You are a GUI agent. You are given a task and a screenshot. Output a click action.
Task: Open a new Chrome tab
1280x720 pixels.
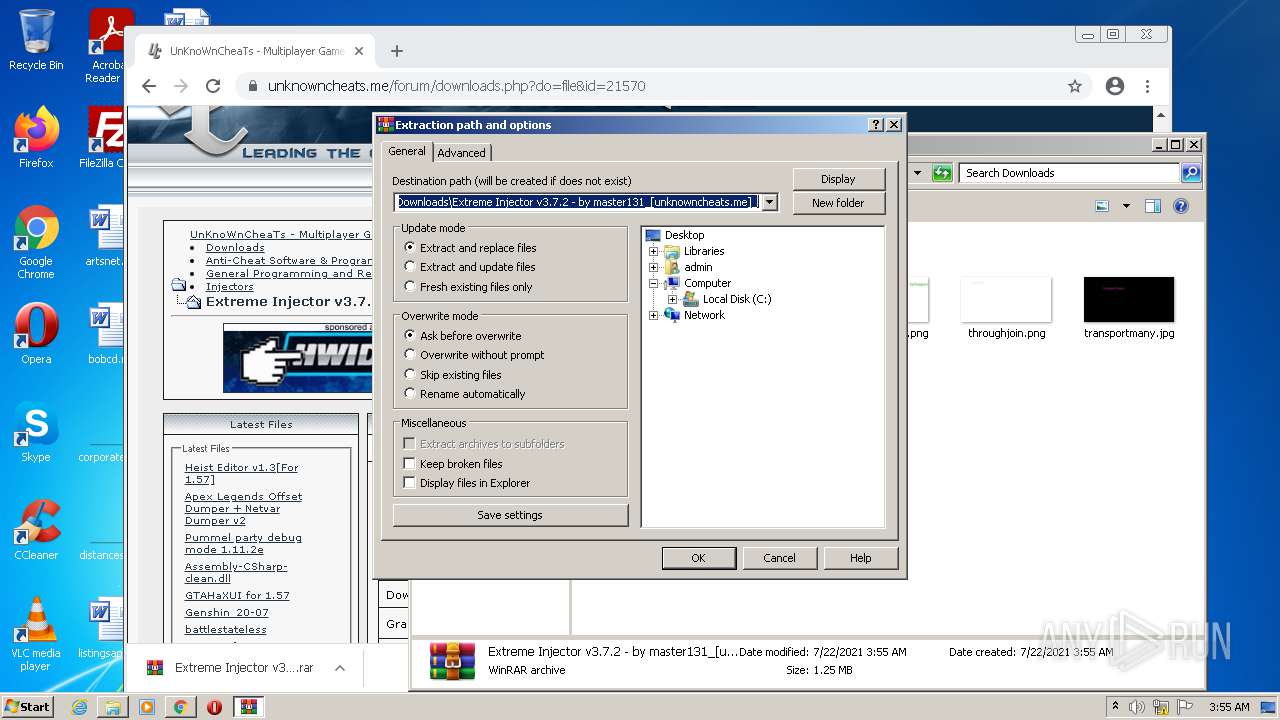pyautogui.click(x=397, y=51)
